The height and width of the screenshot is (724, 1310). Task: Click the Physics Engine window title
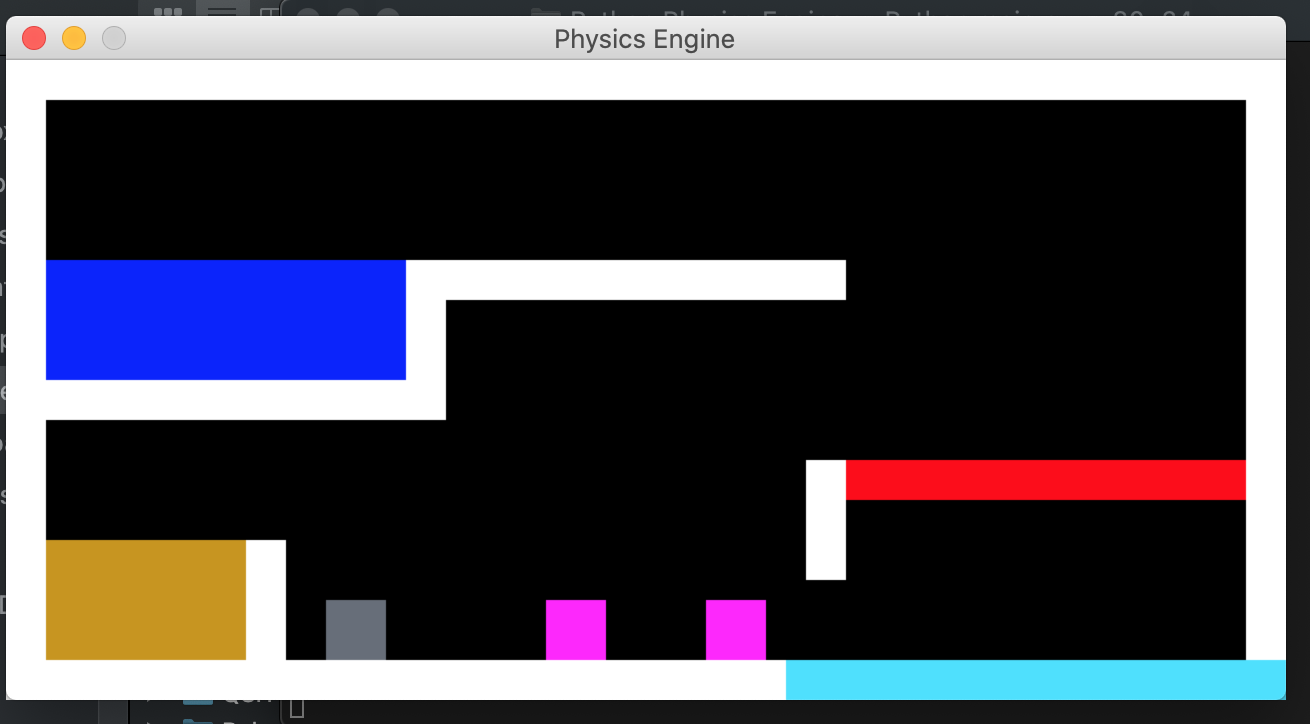tap(644, 39)
